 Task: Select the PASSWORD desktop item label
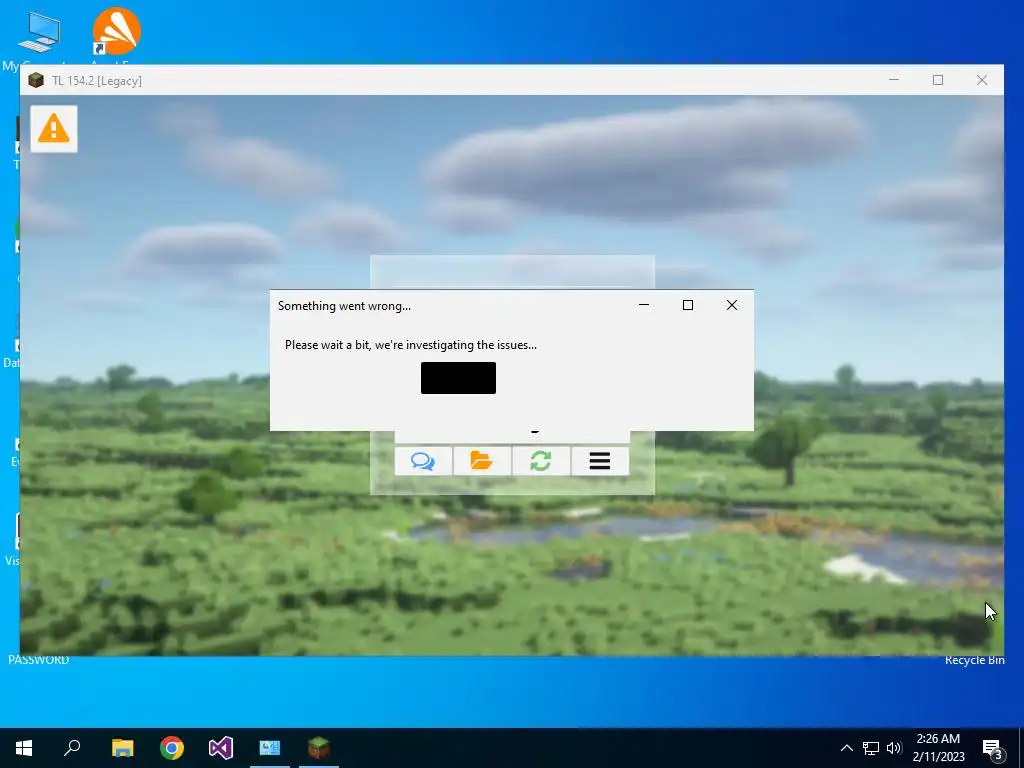click(39, 660)
